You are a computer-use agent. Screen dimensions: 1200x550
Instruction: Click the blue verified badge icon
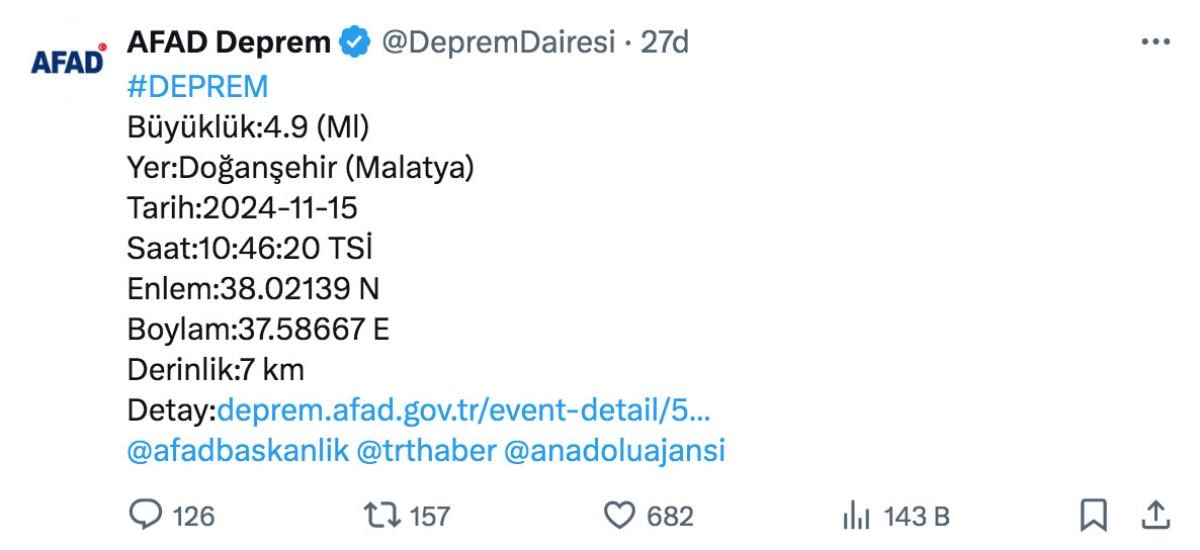coord(355,42)
